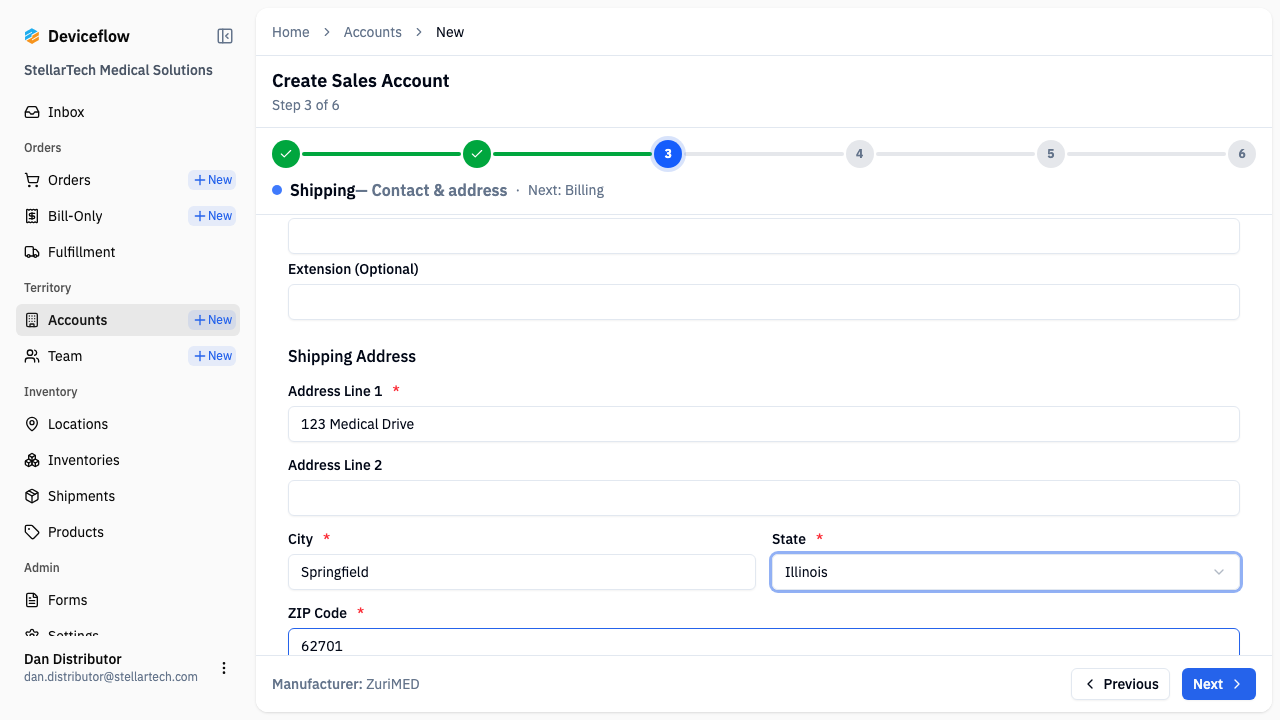1280x720 pixels.
Task: Open Dan Distributor's options menu
Action: [224, 668]
